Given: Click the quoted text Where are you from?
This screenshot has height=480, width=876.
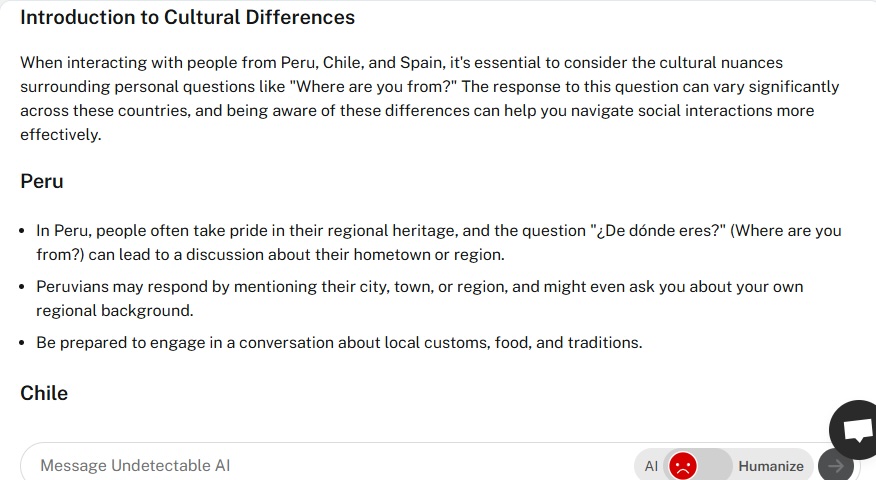Looking at the screenshot, I should [373, 87].
